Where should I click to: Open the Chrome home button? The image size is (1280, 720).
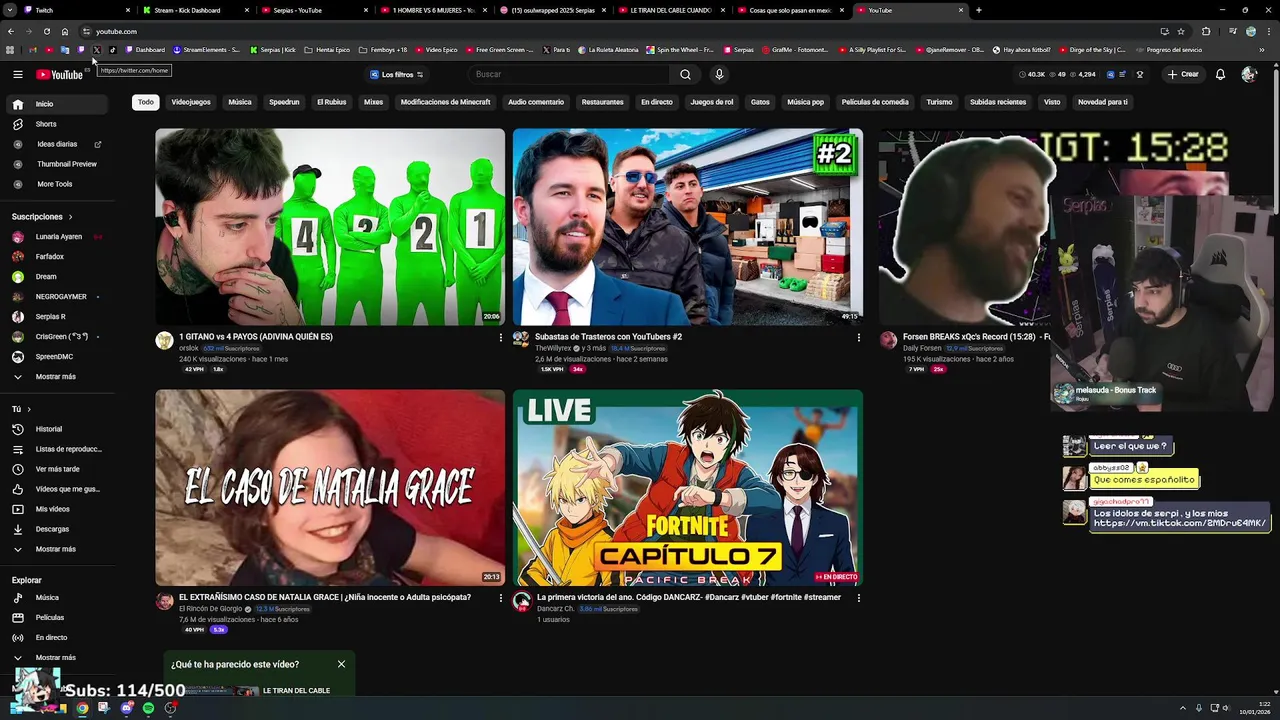click(x=65, y=31)
